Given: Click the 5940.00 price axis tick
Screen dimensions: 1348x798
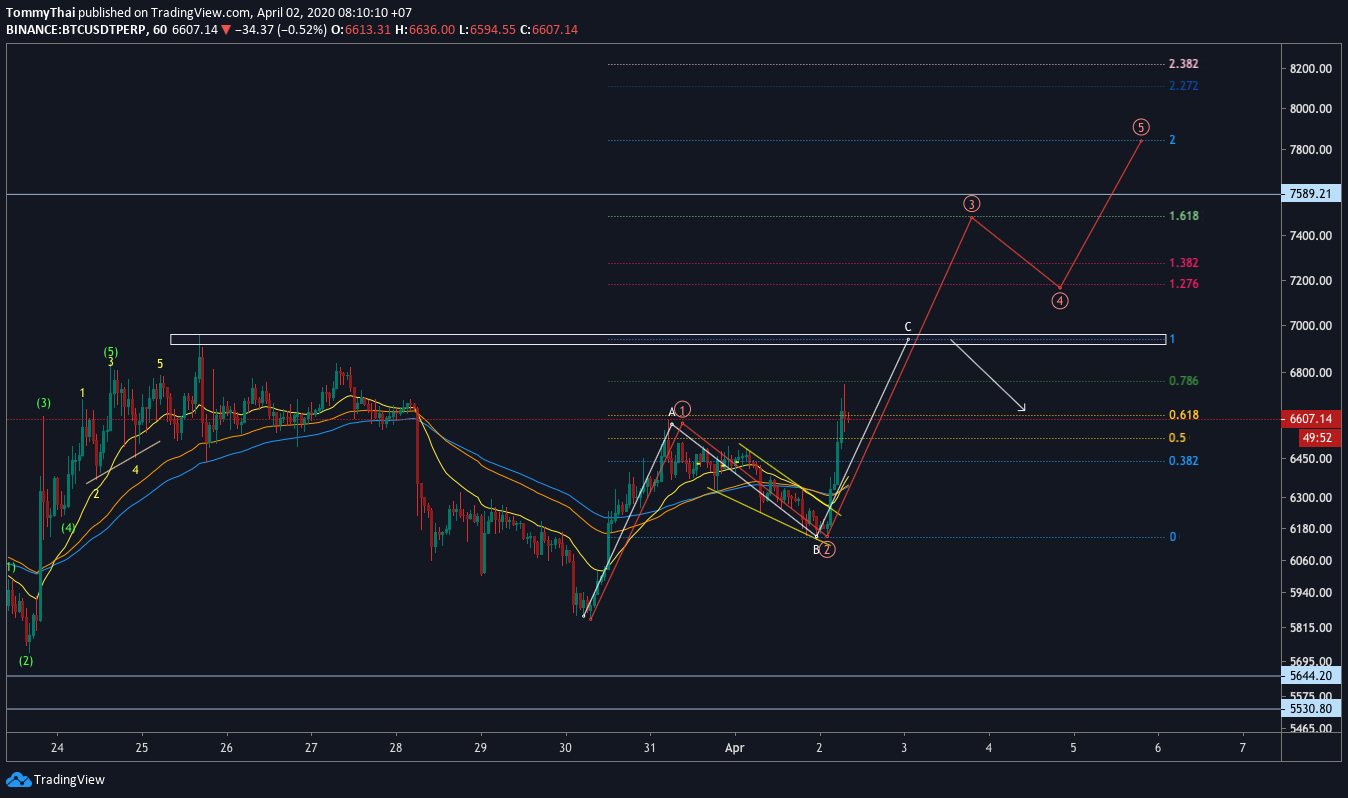Looking at the screenshot, I should point(1310,593).
